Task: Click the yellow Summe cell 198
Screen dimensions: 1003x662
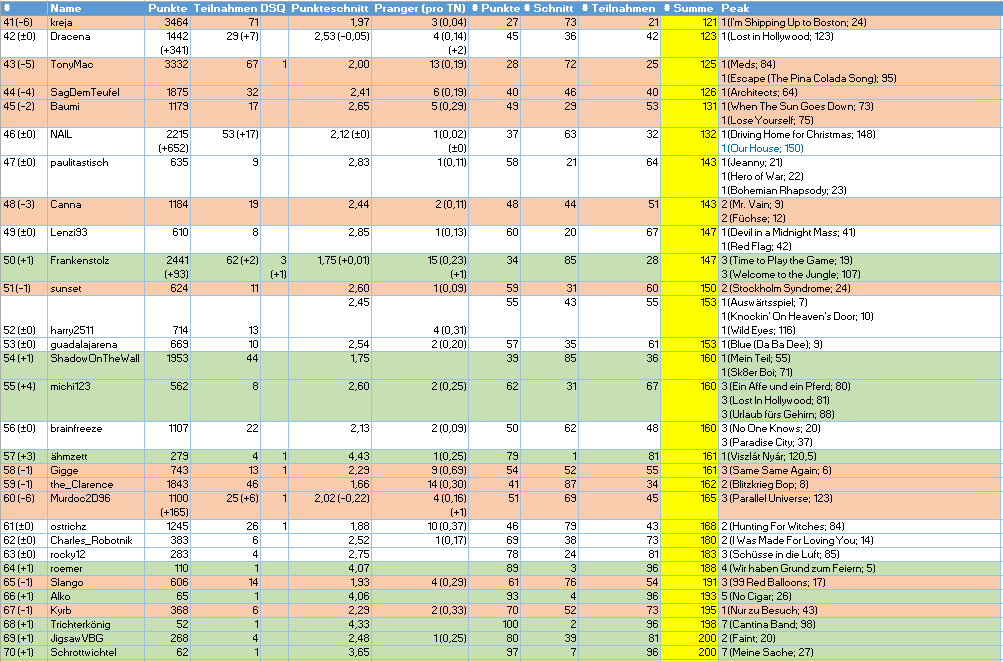Action: coord(689,625)
